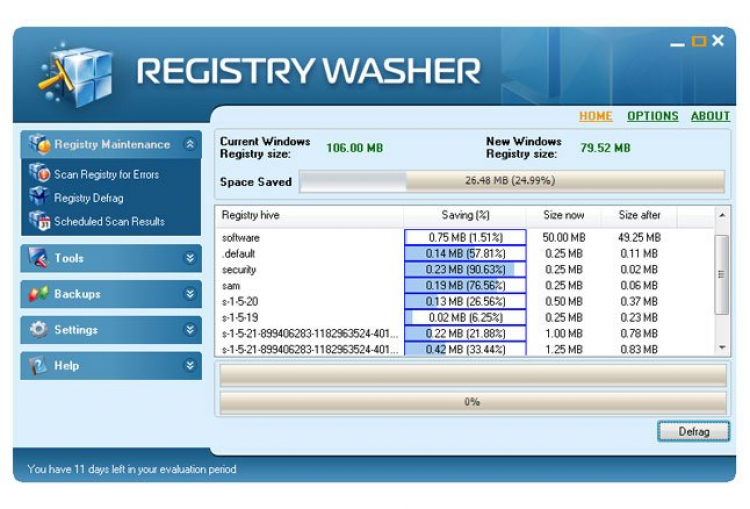Image resolution: width=750 pixels, height=509 pixels.
Task: Click the 0.19 MB (76.56%) saving bar
Action: tap(465, 286)
